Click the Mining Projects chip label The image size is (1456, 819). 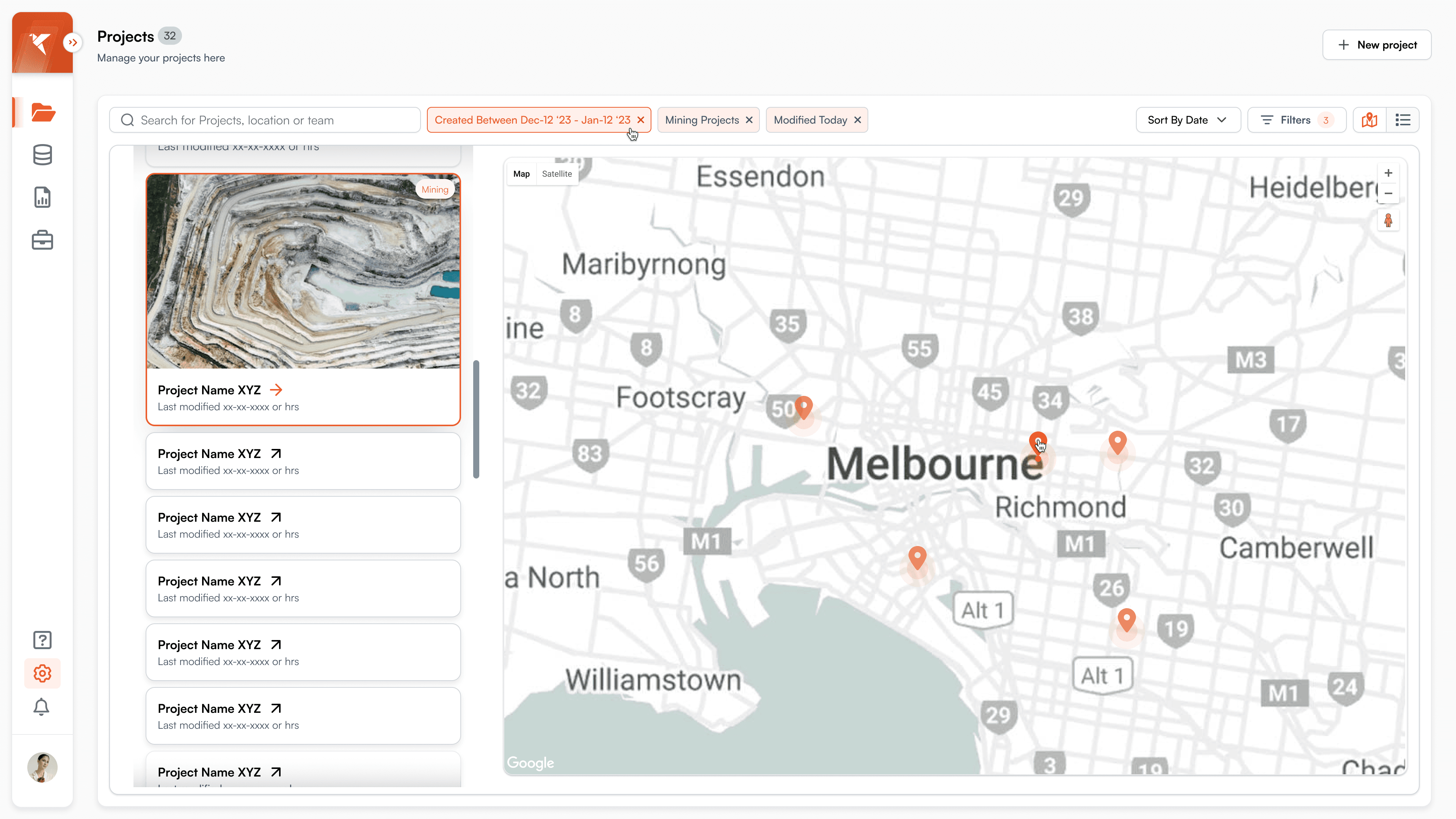[x=702, y=120]
